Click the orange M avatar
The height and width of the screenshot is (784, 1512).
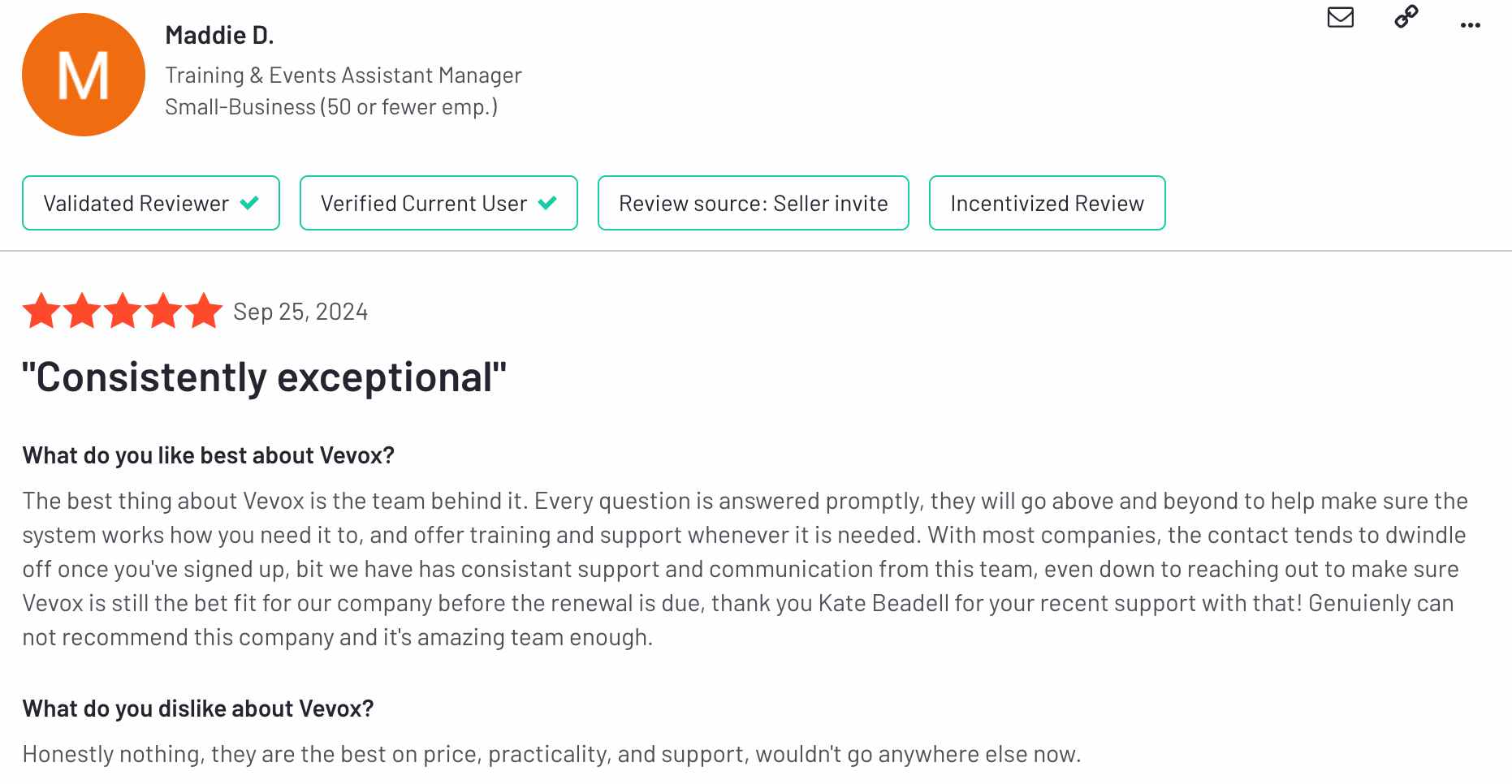coord(84,75)
